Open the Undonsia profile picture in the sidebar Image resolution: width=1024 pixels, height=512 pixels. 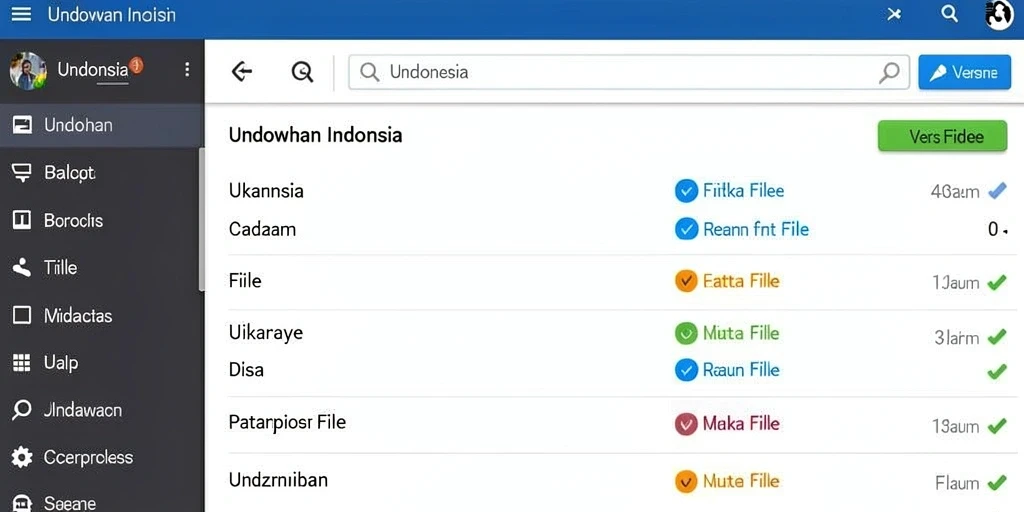click(x=28, y=71)
